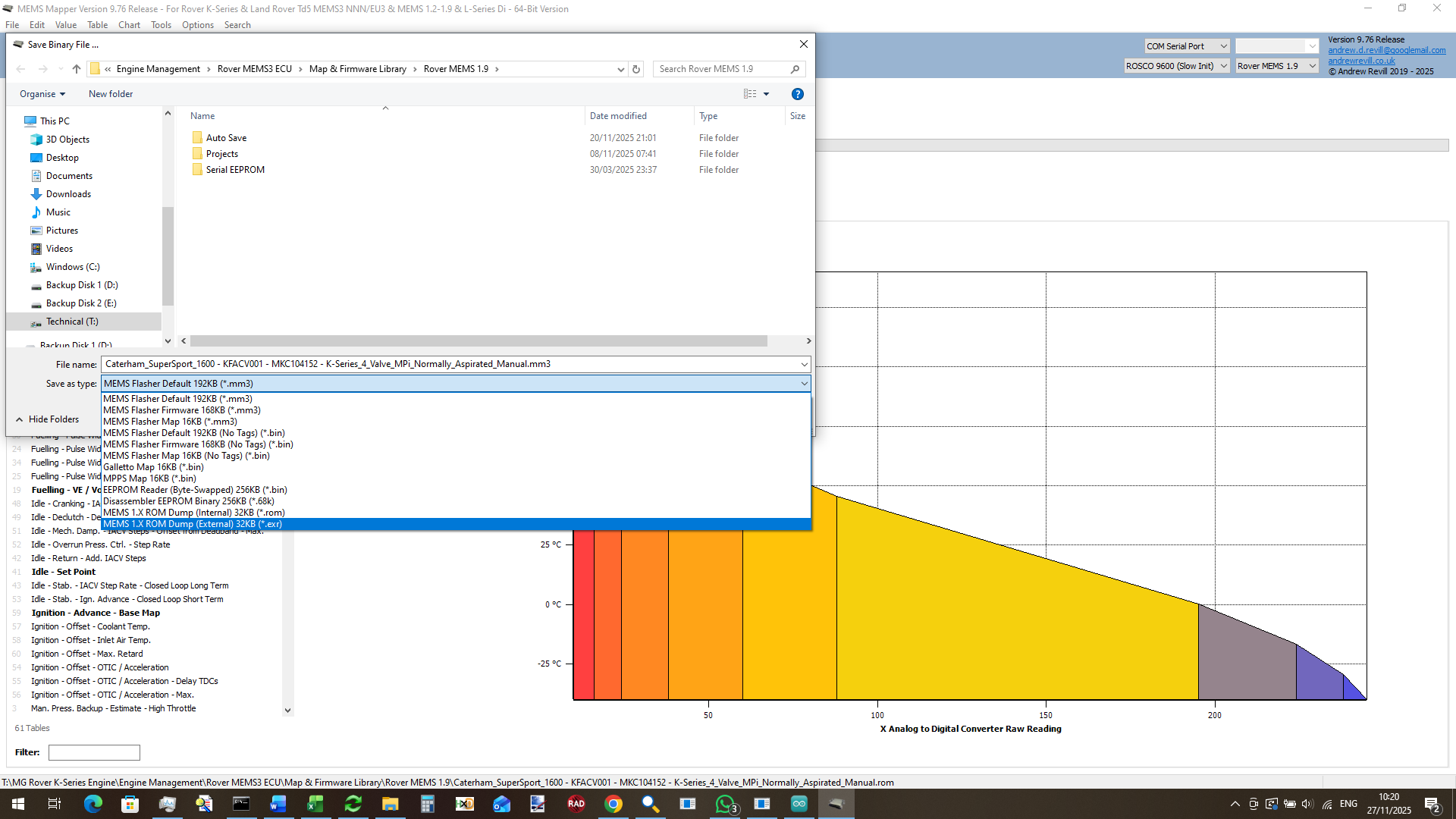Click the refresh folder icon
Image resolution: width=1456 pixels, height=819 pixels.
point(636,69)
